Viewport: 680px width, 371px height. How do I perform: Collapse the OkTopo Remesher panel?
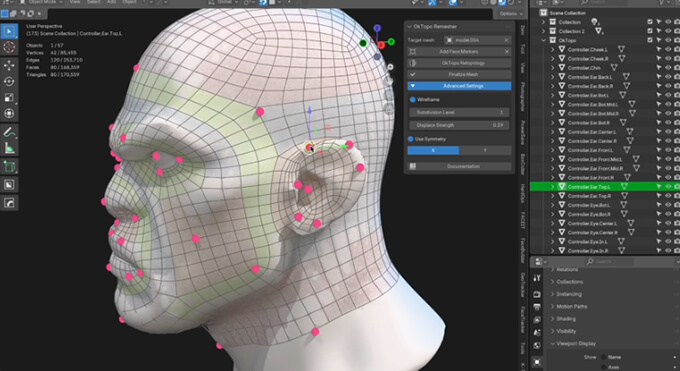tap(409, 26)
